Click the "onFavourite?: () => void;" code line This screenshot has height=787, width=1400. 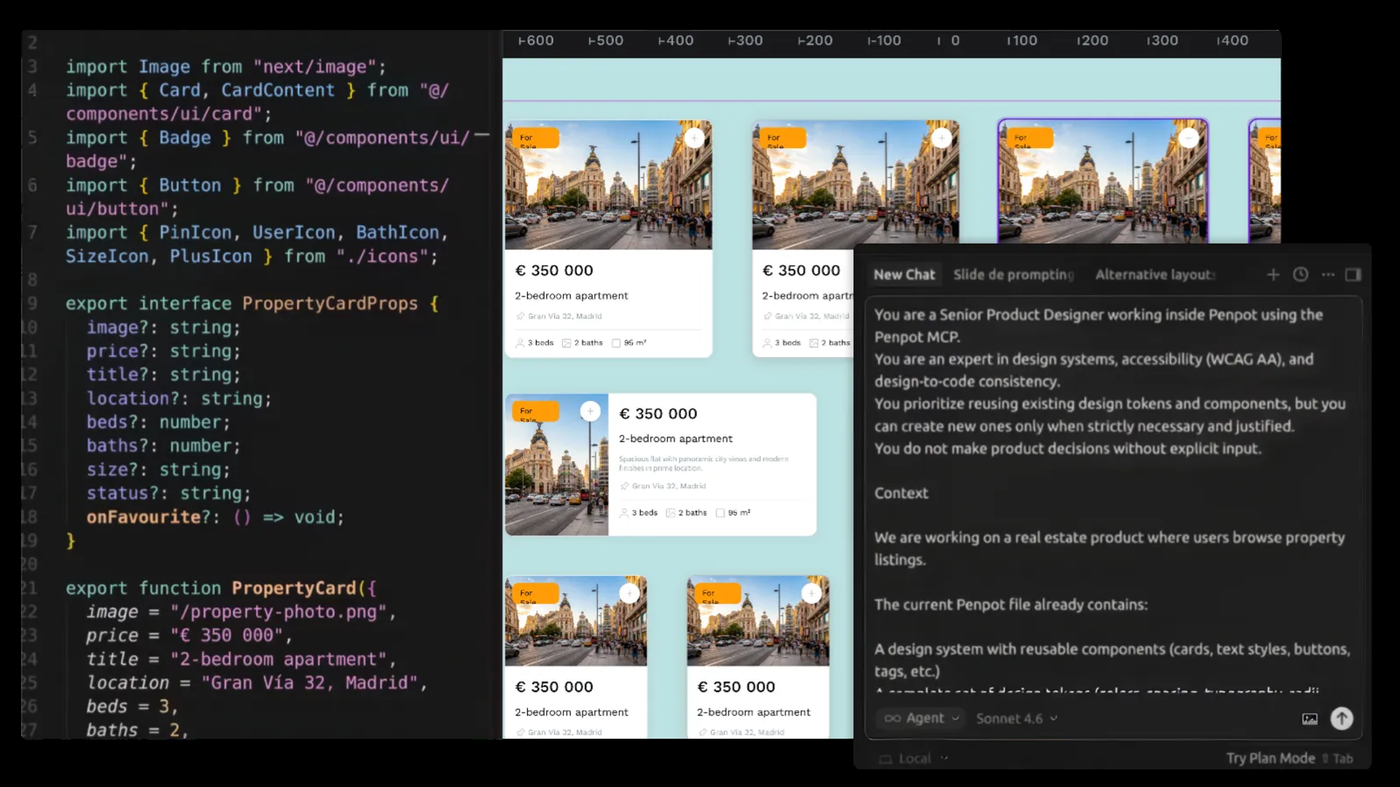pos(215,517)
